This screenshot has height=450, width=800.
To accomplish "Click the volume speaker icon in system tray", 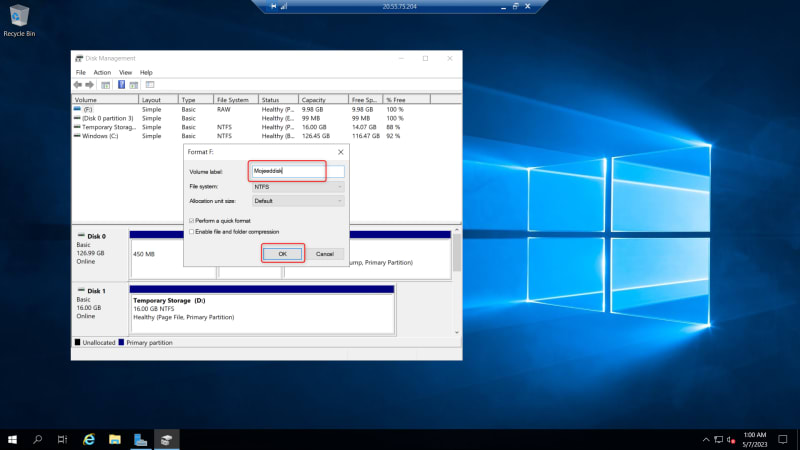I will (731, 439).
